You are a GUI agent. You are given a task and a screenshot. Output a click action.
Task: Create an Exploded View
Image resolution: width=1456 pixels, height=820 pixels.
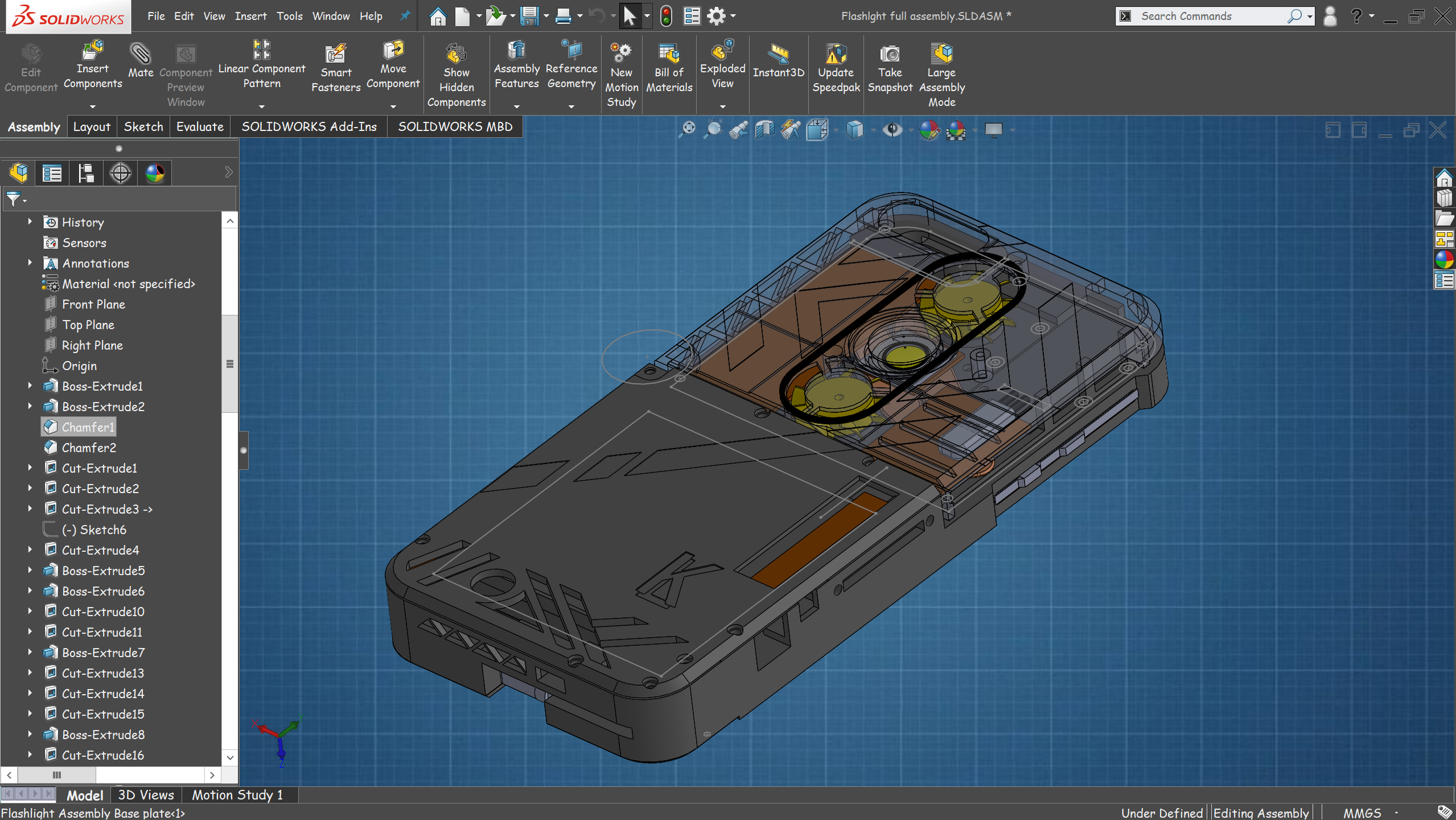(x=722, y=64)
